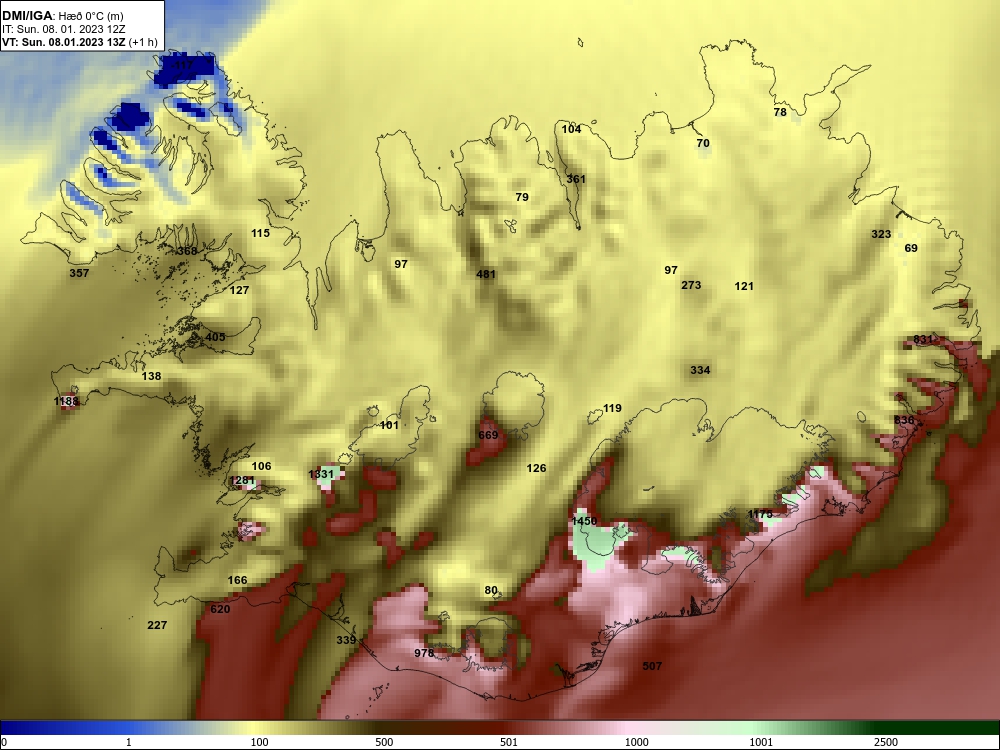
Task: Click the map value '1175'
Action: pos(760,514)
